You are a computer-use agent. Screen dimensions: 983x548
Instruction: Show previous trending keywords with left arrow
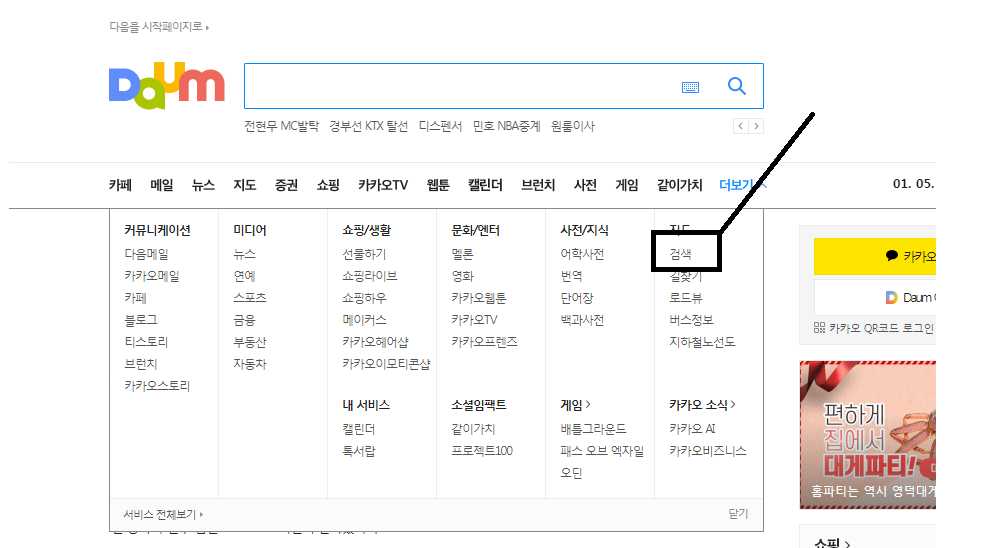pyautogui.click(x=741, y=126)
